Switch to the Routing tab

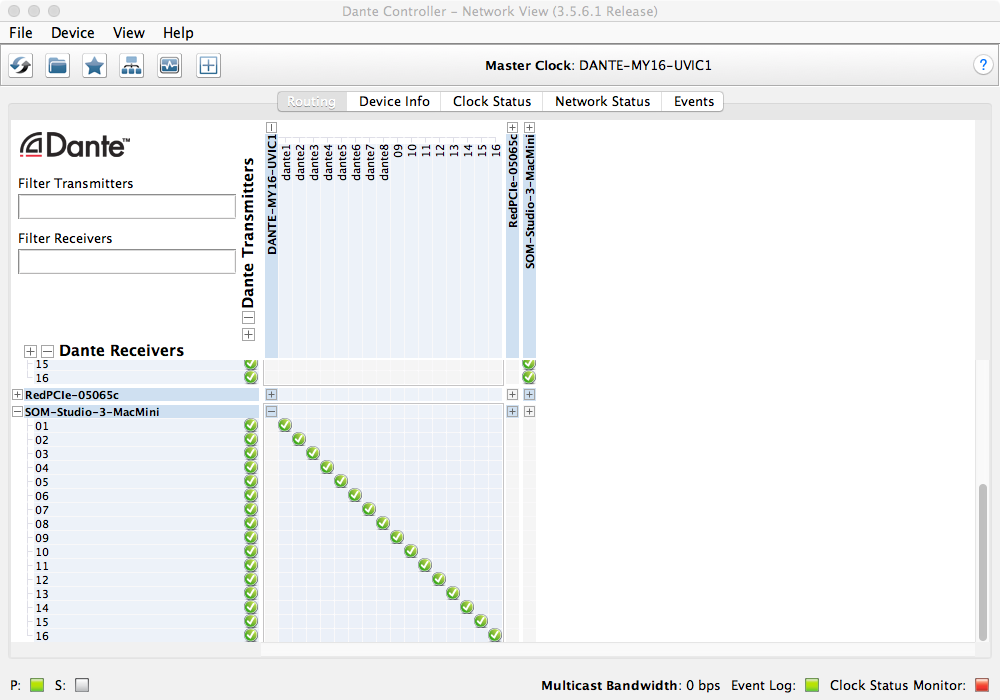(312, 101)
